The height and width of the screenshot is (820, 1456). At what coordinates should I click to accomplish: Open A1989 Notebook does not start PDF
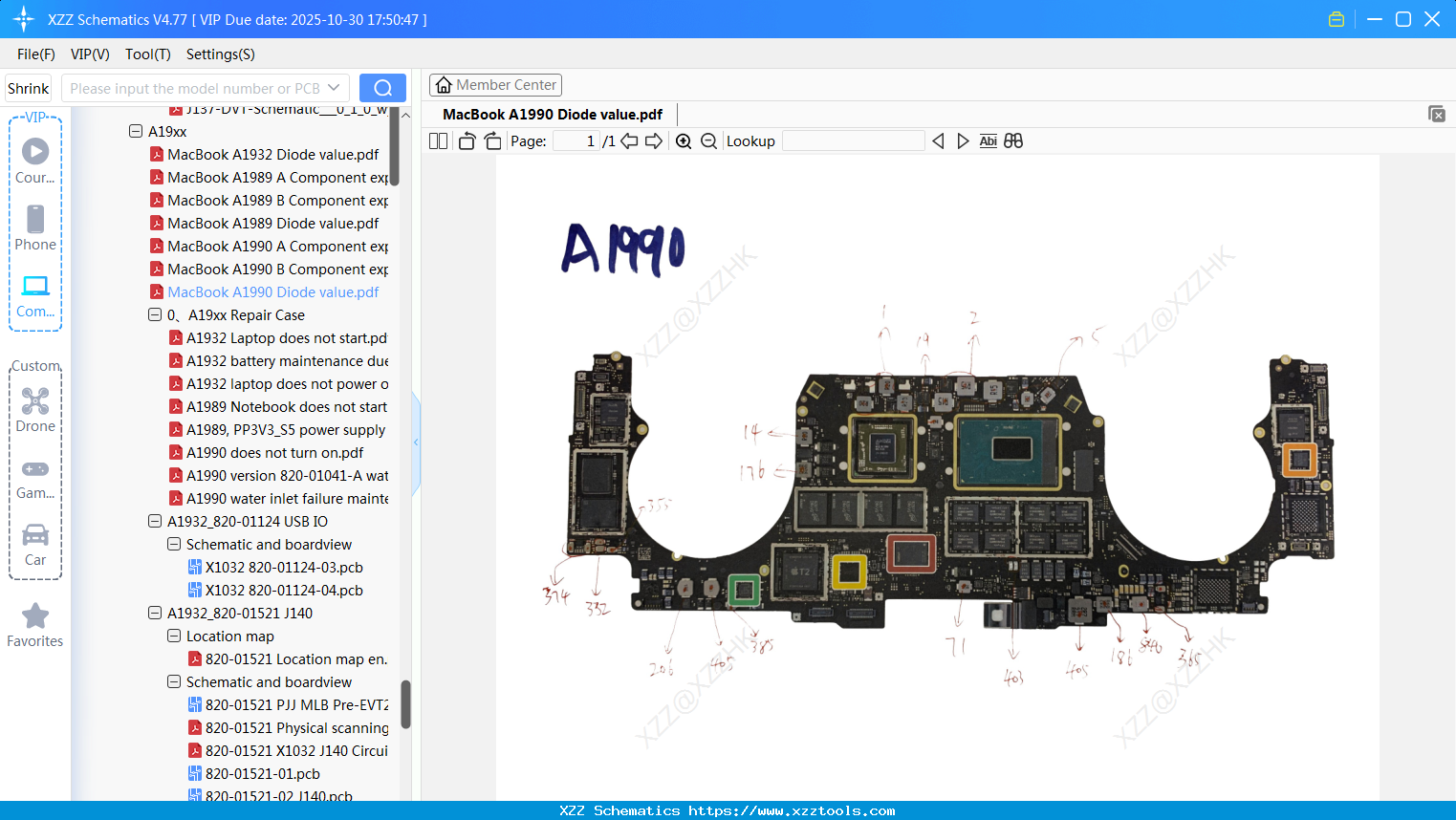(x=278, y=406)
